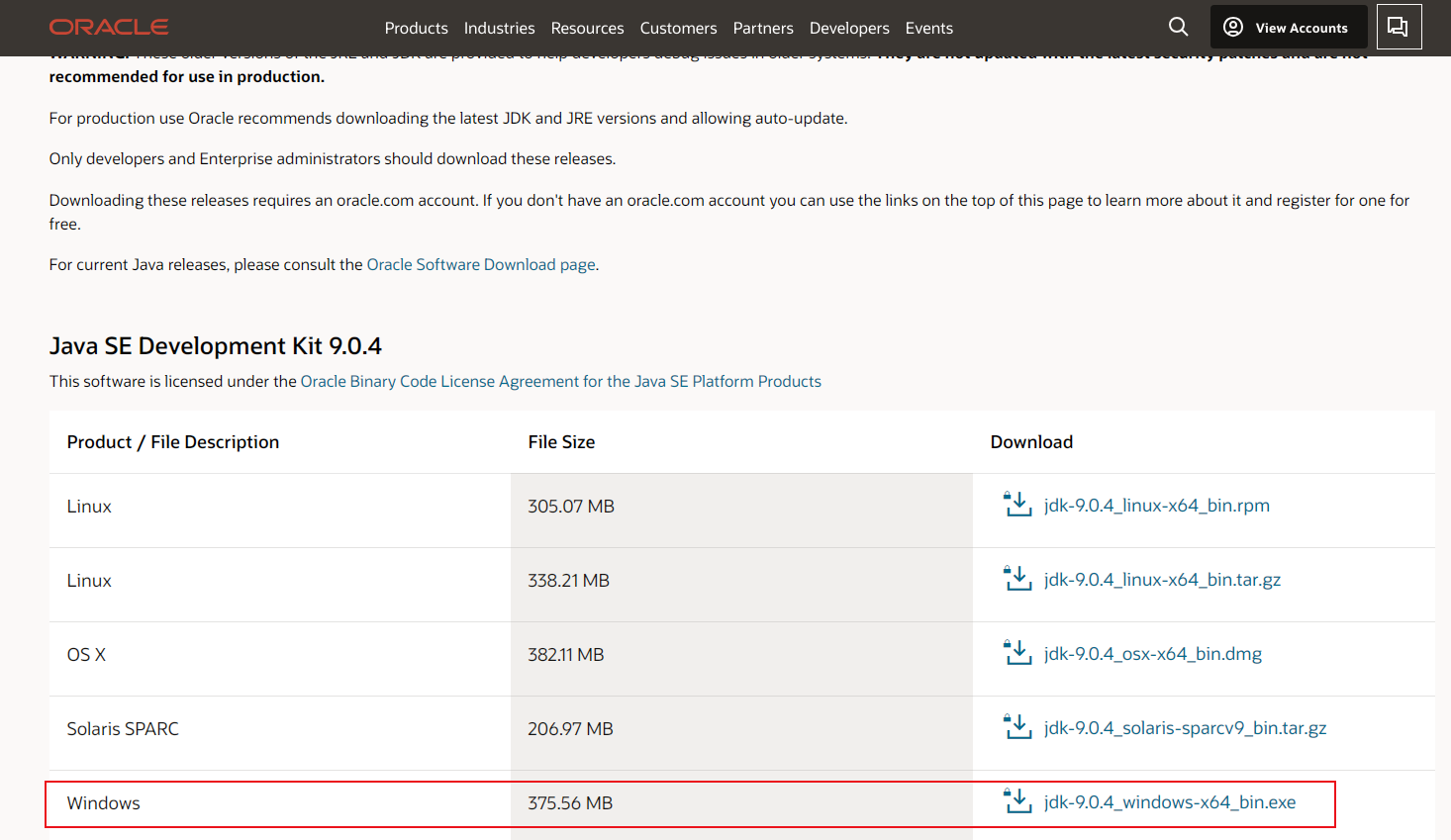Select the Java SE Development Kit 9.0.4 heading
Screen dimensions: 1451x840
[x=216, y=345]
